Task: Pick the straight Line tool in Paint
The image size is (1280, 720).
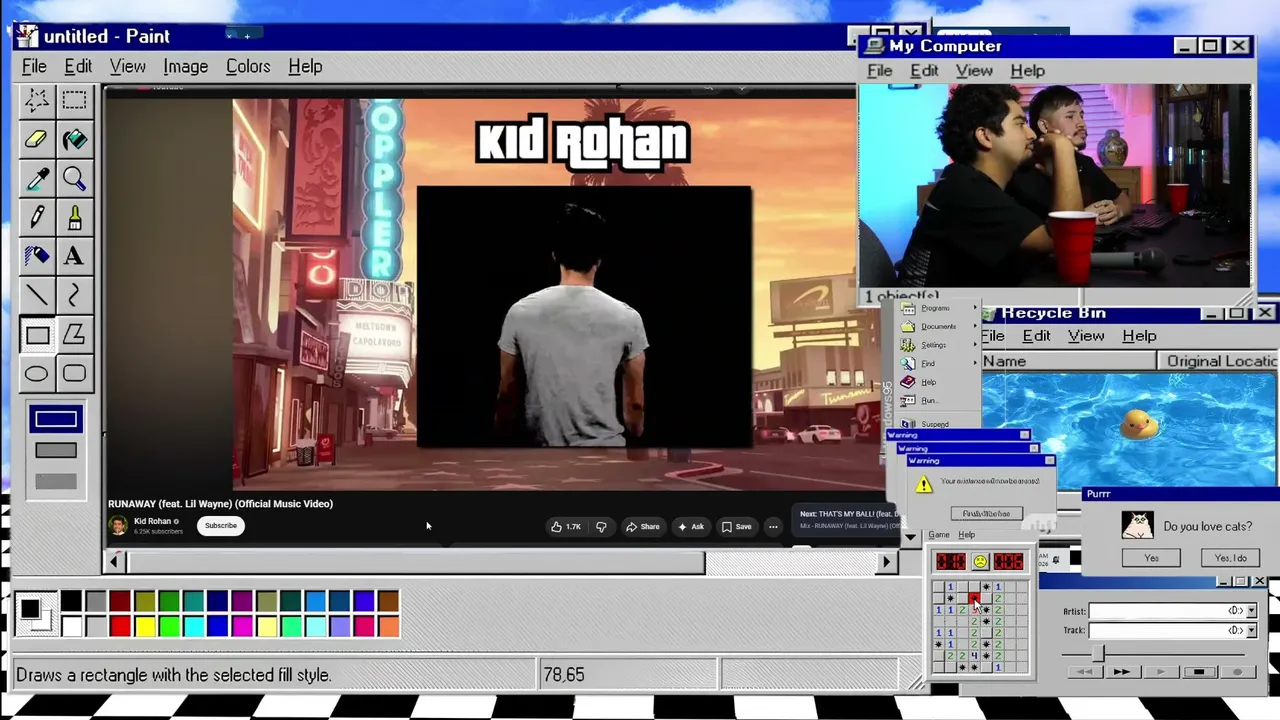Action: [37, 295]
